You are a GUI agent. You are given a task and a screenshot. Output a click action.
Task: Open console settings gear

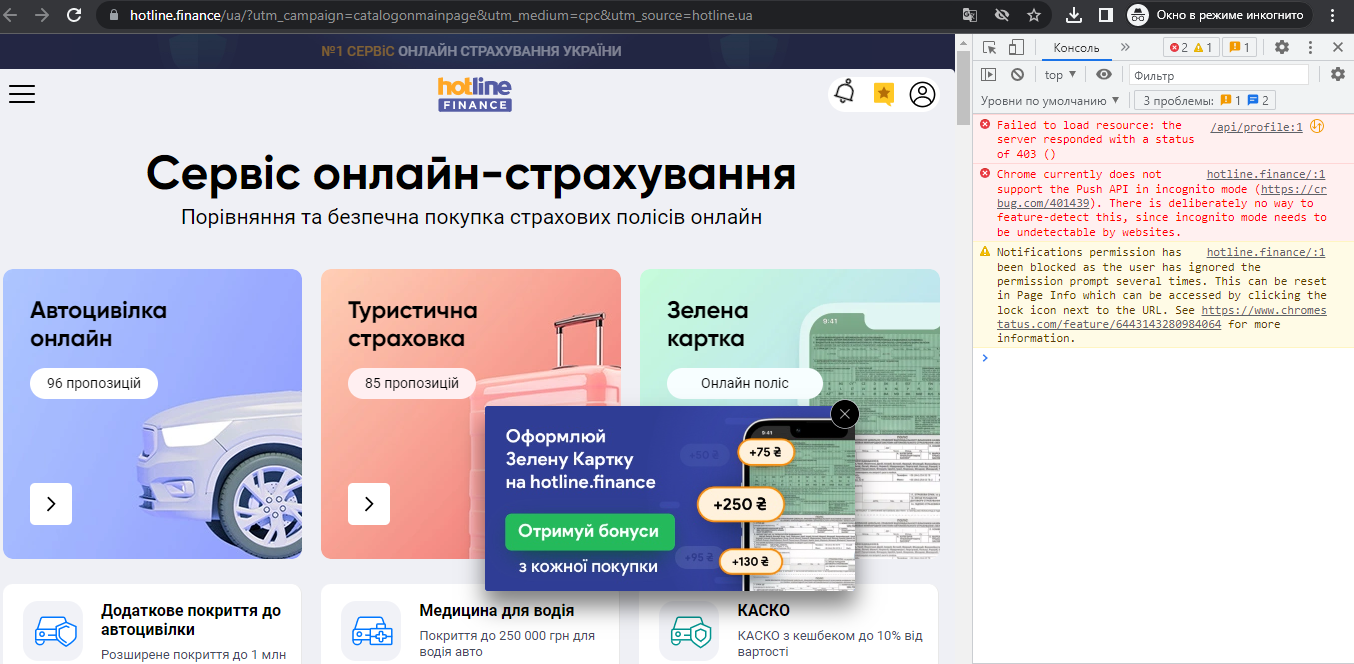1338,74
